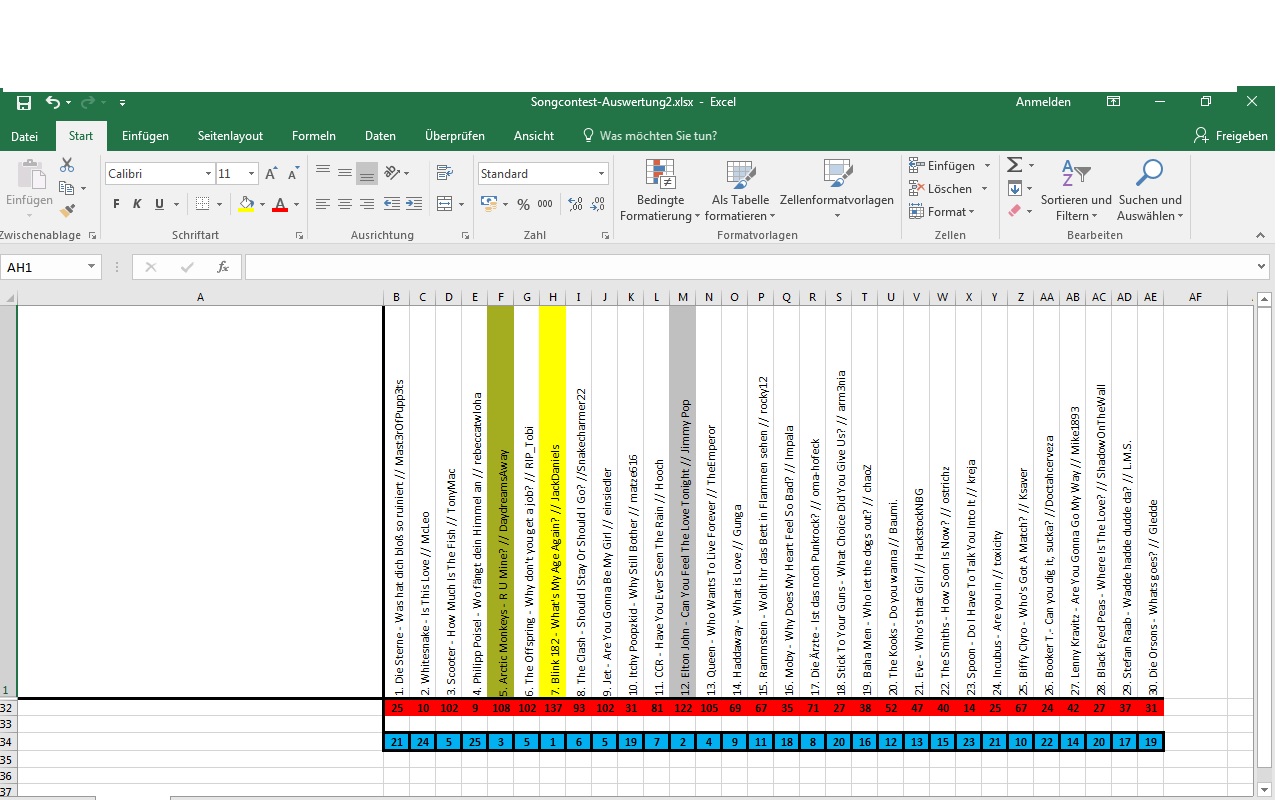Undo the last action

click(x=53, y=102)
